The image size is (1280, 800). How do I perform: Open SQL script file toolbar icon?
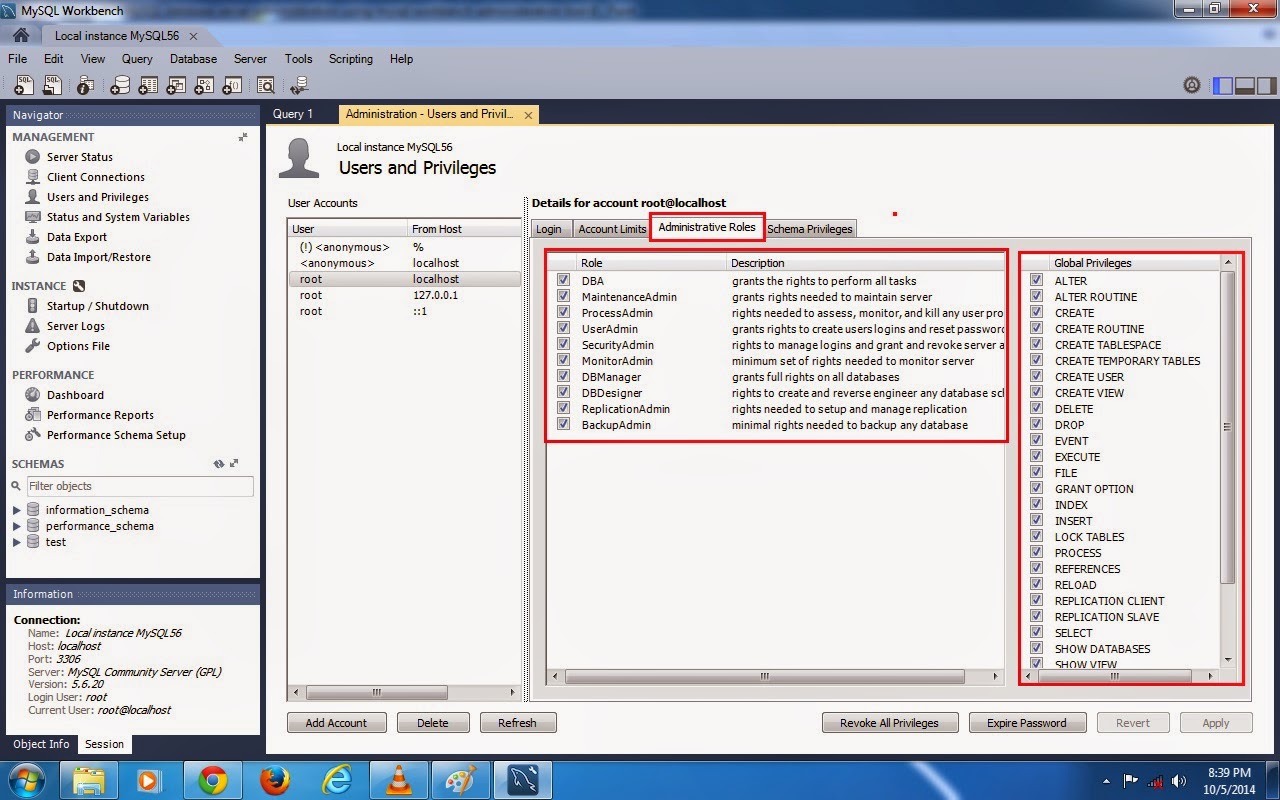[x=52, y=85]
